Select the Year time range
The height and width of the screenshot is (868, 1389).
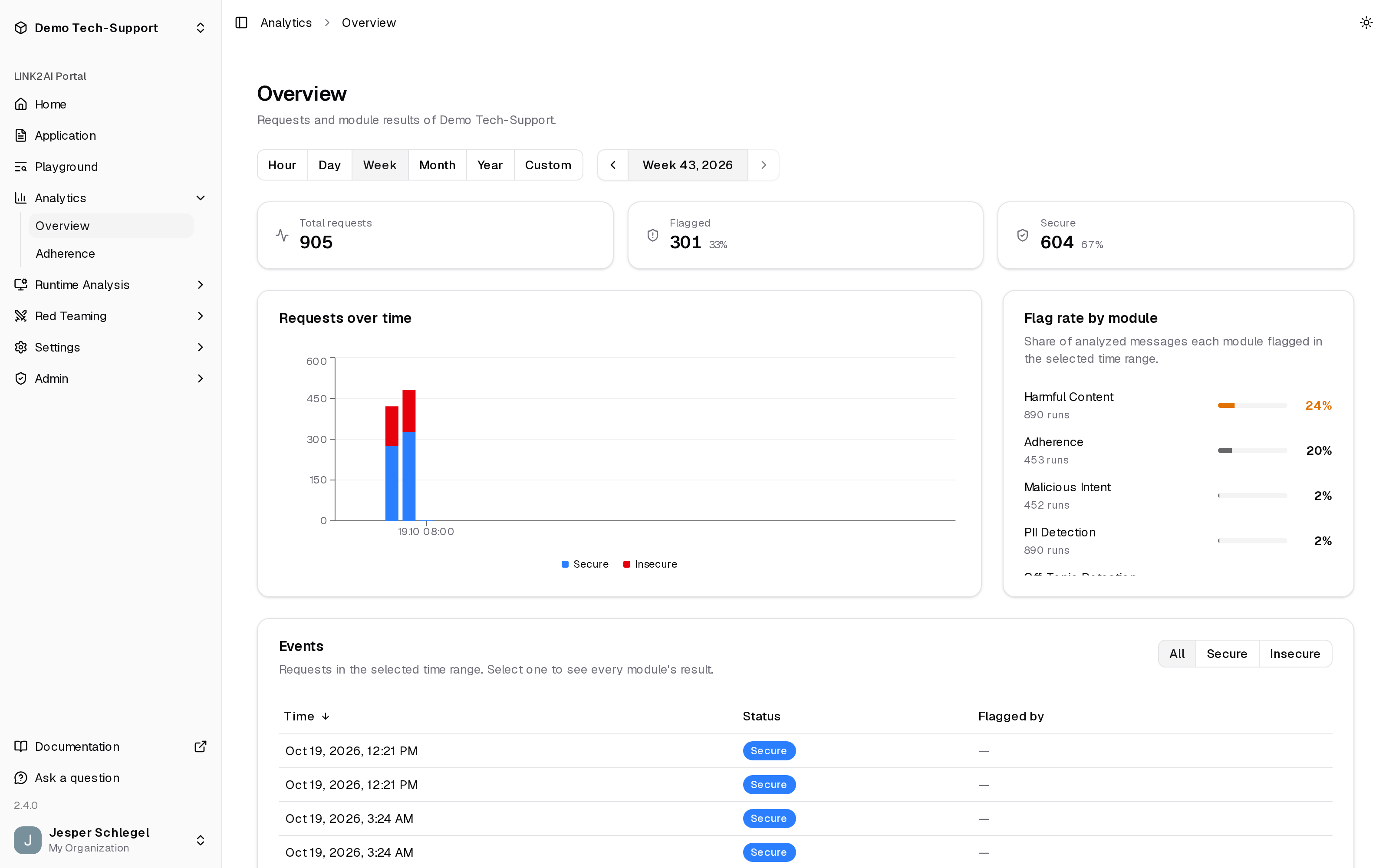(490, 165)
